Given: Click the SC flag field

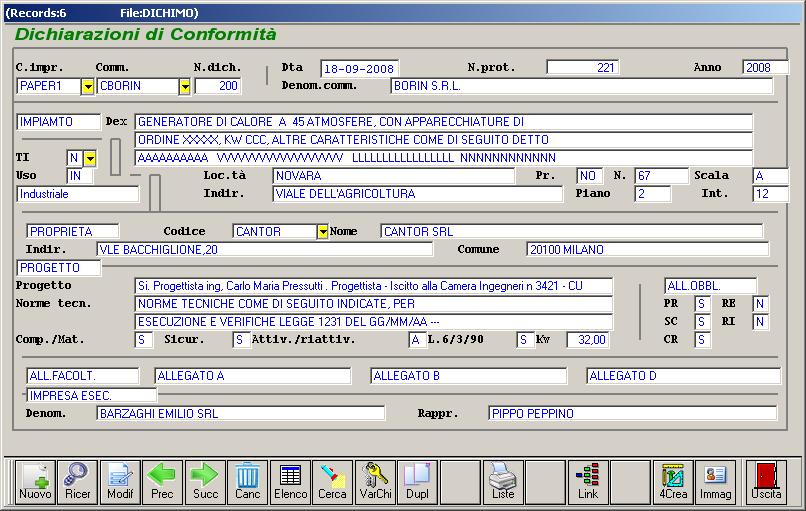Looking at the screenshot, I should [703, 322].
